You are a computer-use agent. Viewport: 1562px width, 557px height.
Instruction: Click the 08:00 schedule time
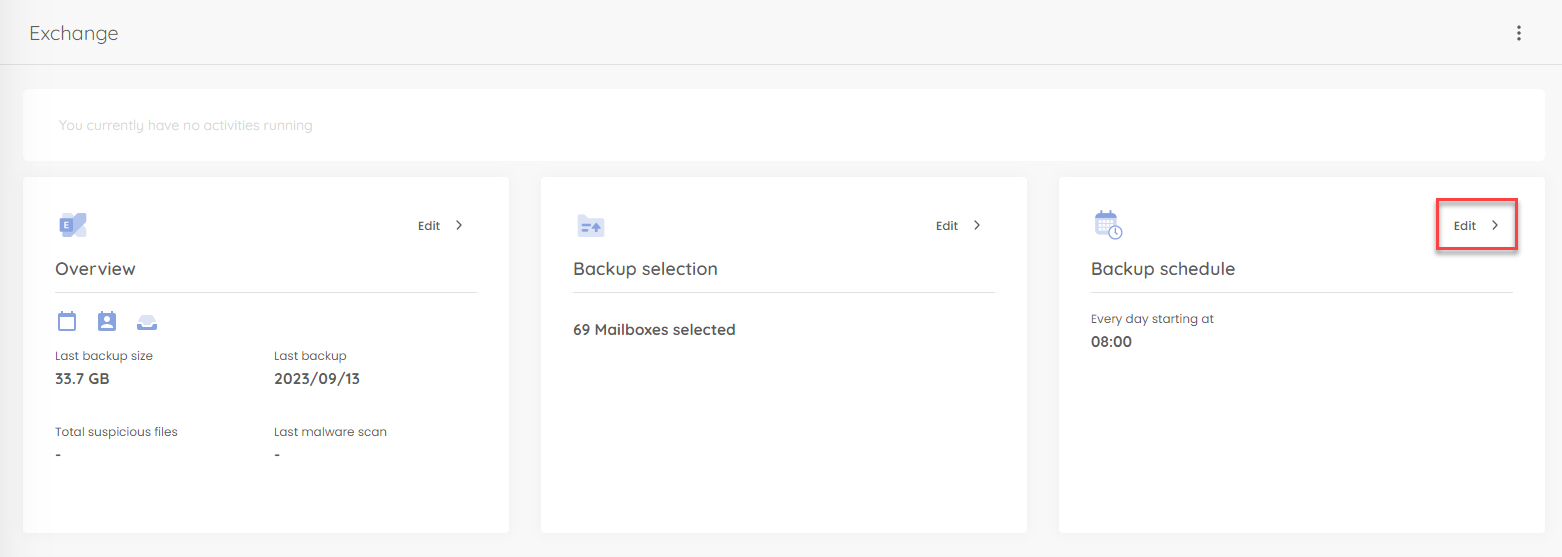[x=1111, y=342]
